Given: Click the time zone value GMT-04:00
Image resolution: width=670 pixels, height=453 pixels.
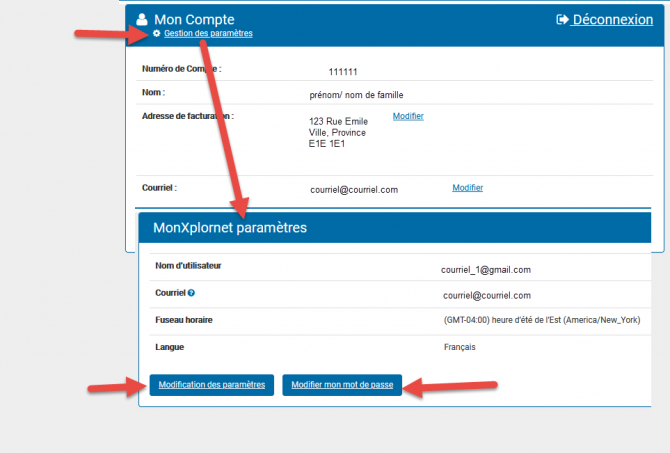Looking at the screenshot, I should click(x=542, y=320).
